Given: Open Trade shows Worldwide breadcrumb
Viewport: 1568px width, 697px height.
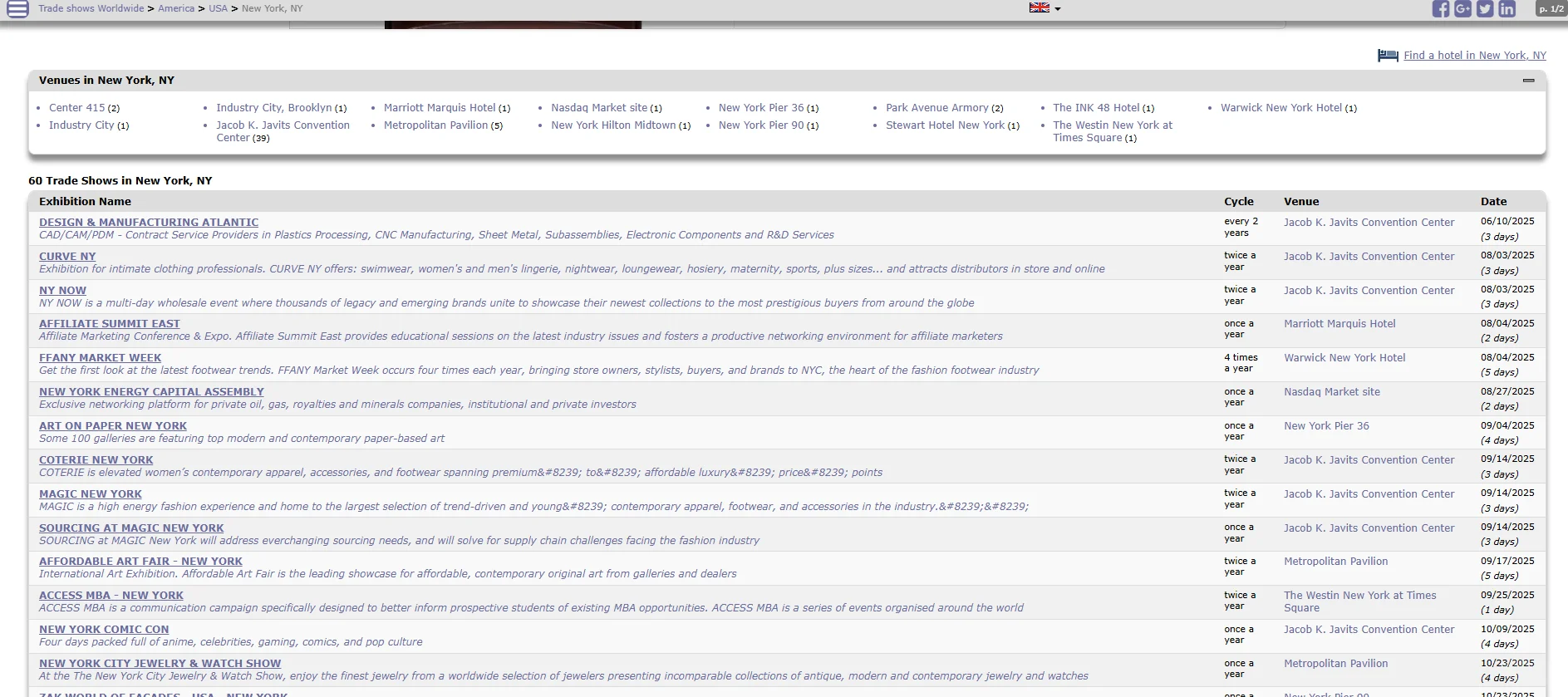Looking at the screenshot, I should (x=91, y=8).
